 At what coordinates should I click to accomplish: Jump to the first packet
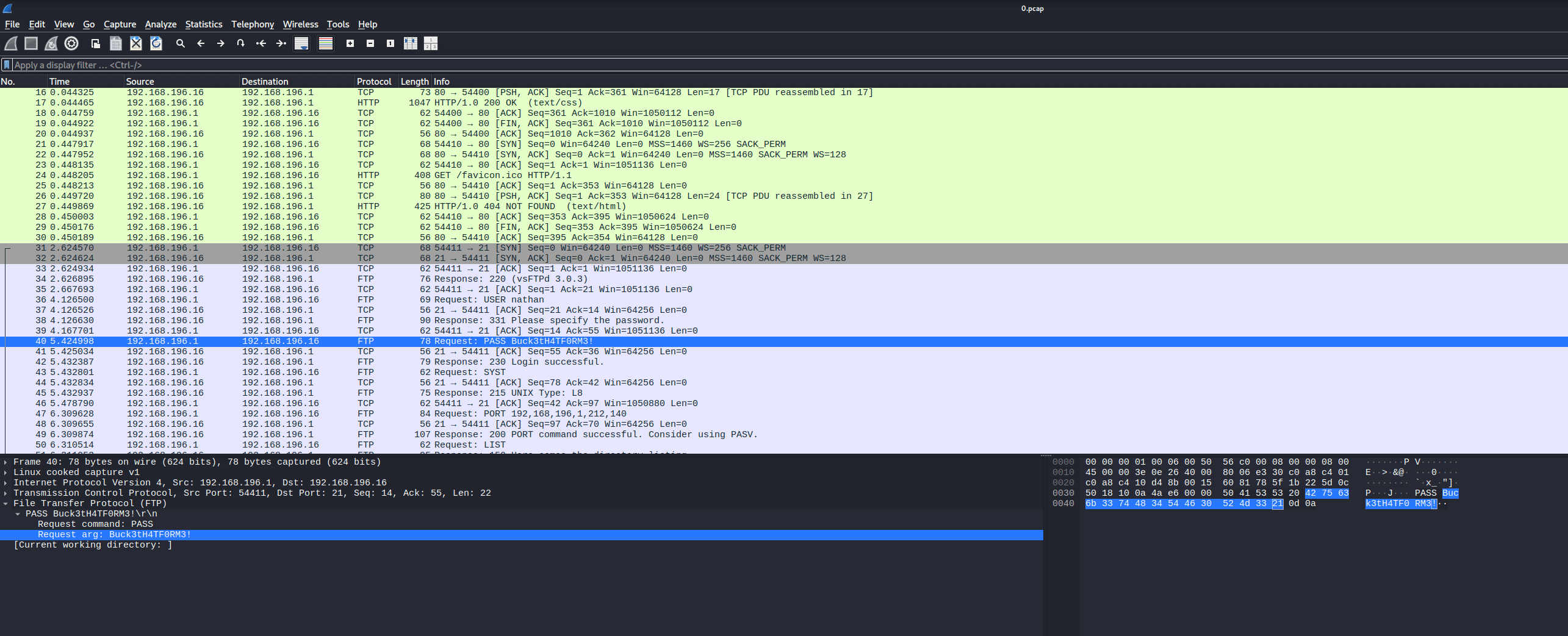261,43
